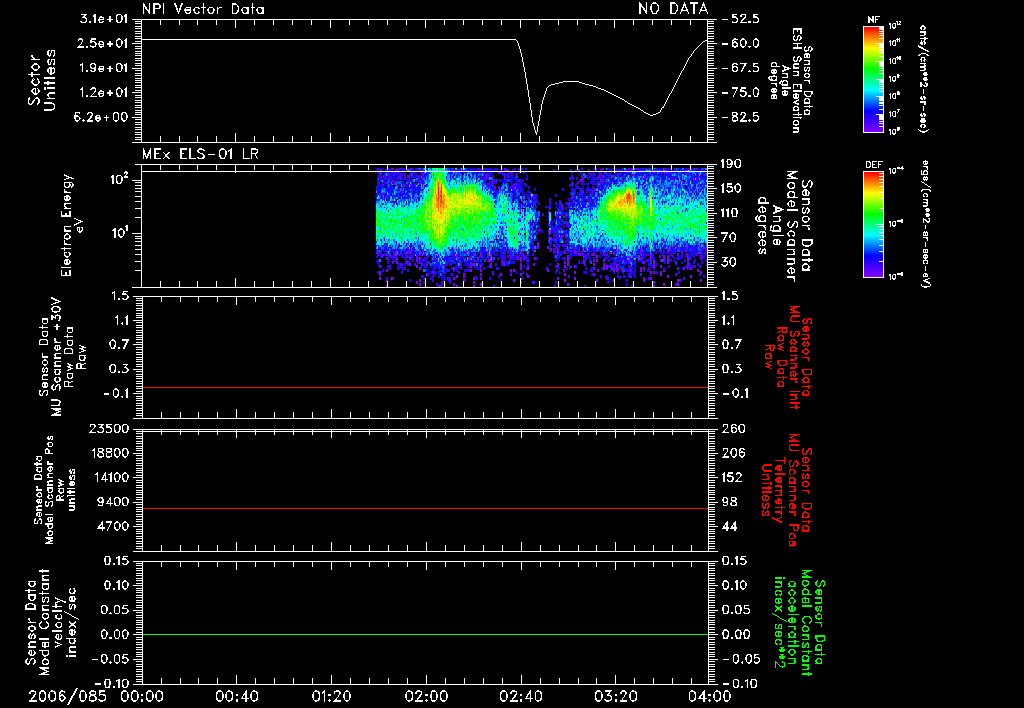Click the "23500" scanner position tick value
The width and height of the screenshot is (1024, 708).
[108, 429]
